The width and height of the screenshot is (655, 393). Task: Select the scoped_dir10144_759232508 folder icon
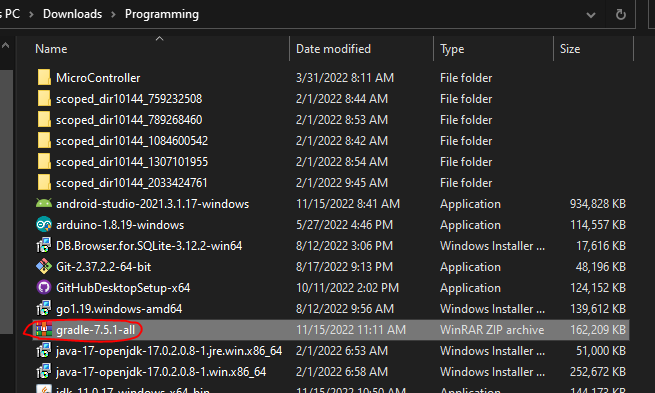44,99
